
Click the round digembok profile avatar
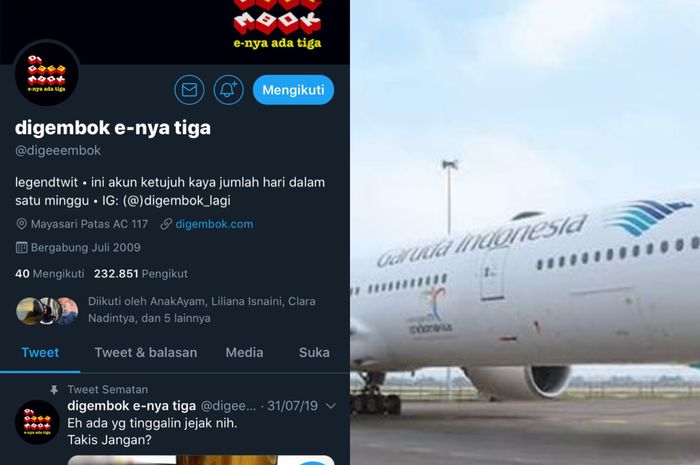coord(47,74)
